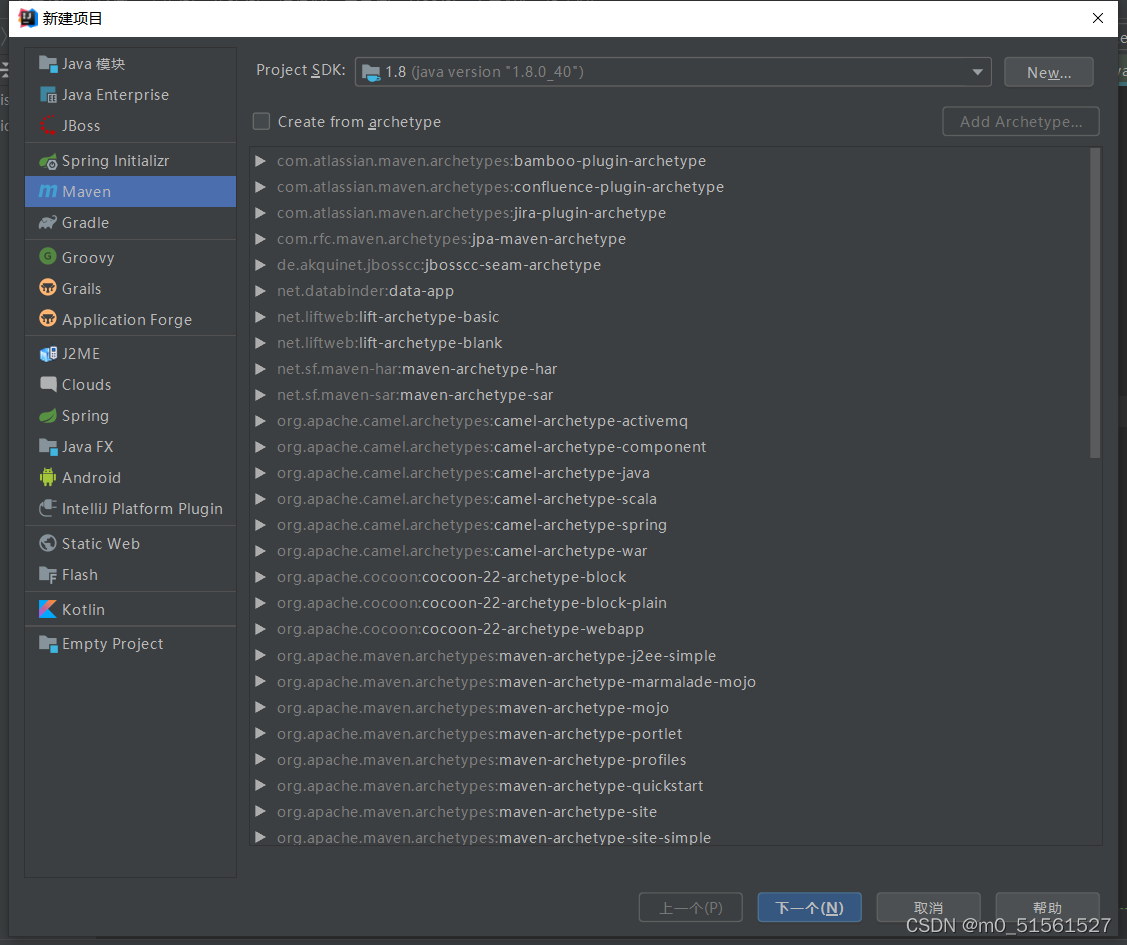Expand confluence-plugin-archetype entry

point(260,187)
